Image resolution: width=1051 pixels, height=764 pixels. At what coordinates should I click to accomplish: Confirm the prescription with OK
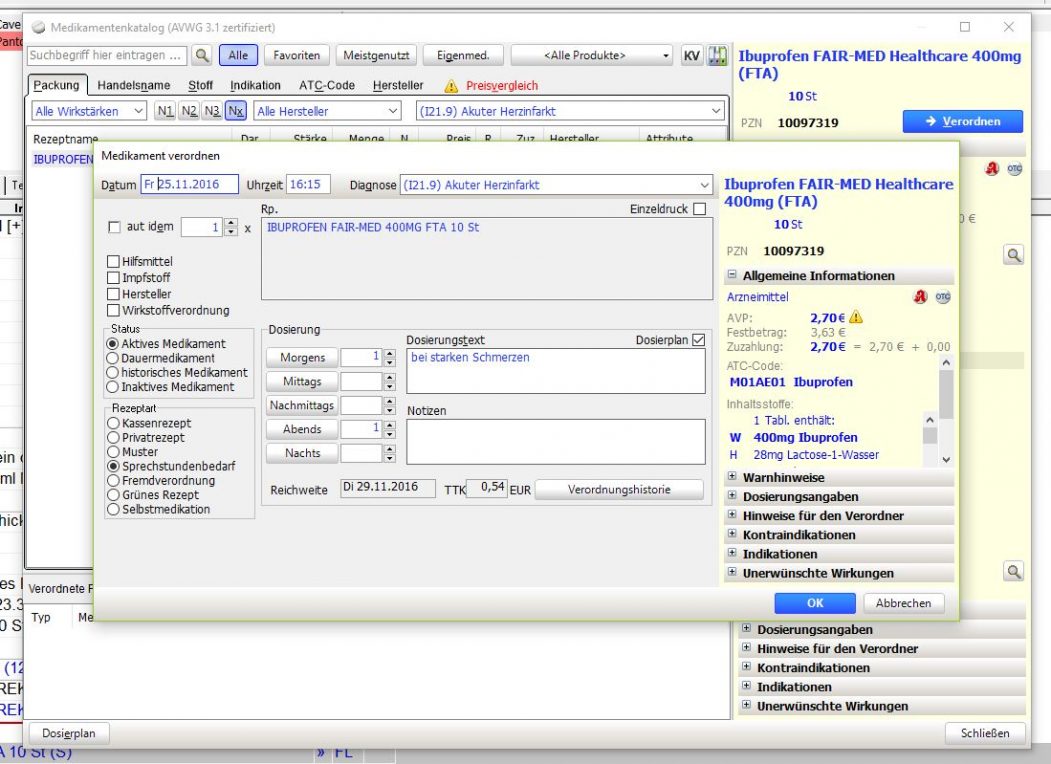[x=814, y=603]
